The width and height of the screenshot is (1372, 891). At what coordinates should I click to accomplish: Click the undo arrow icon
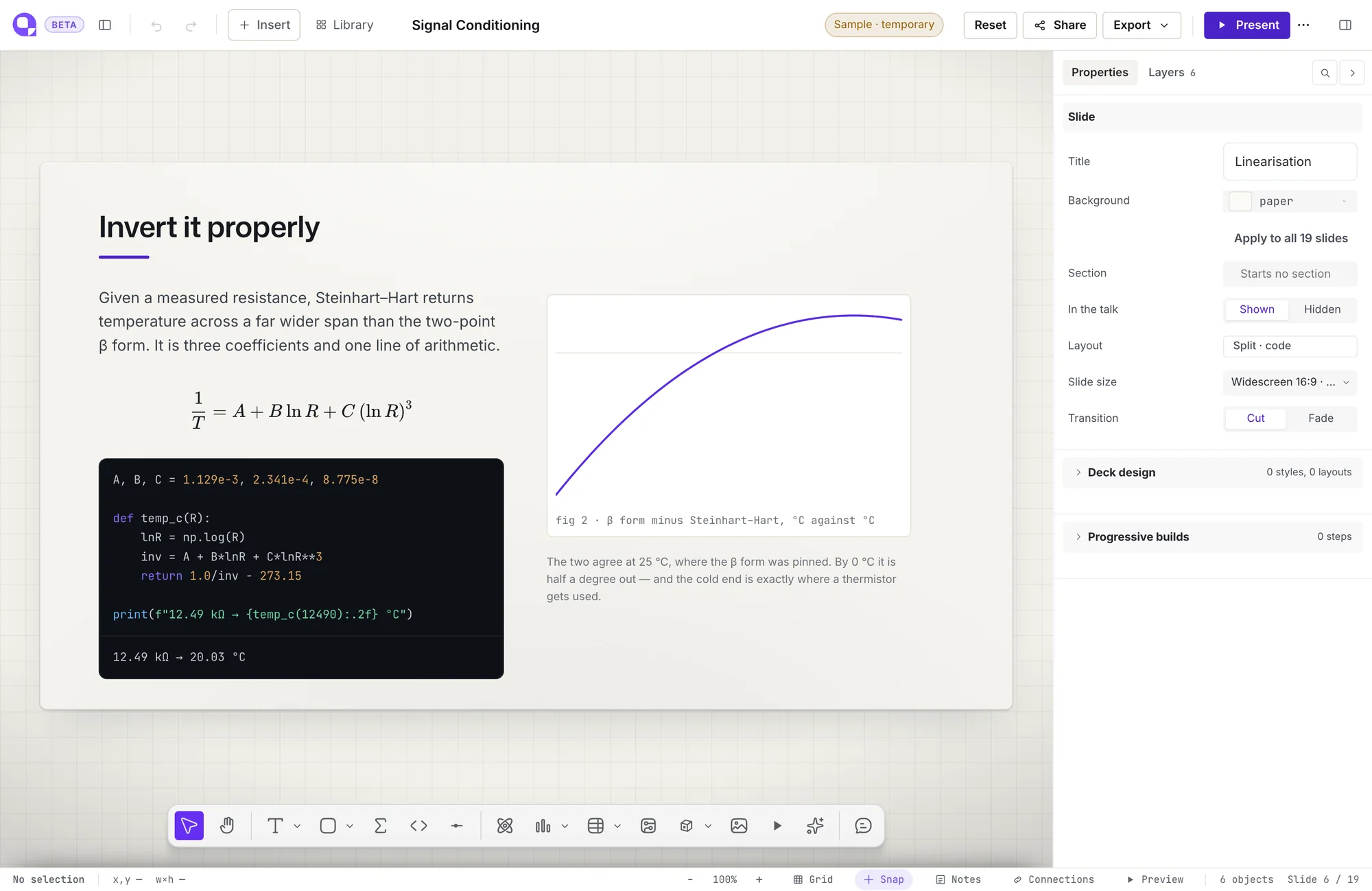click(x=156, y=25)
